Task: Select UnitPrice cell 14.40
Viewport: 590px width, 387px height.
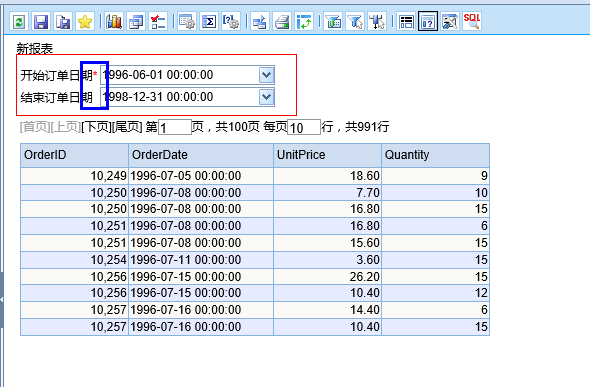Action: point(327,310)
